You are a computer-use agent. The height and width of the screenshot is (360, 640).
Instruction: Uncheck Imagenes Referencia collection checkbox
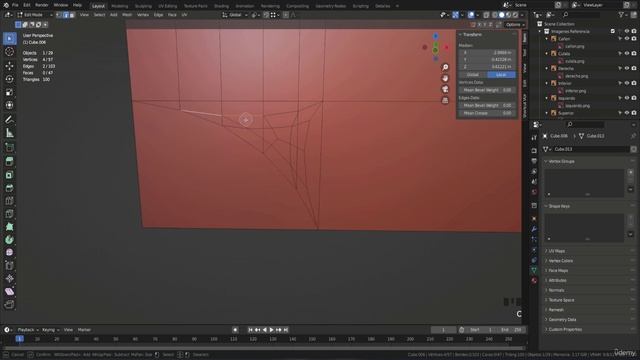613,31
